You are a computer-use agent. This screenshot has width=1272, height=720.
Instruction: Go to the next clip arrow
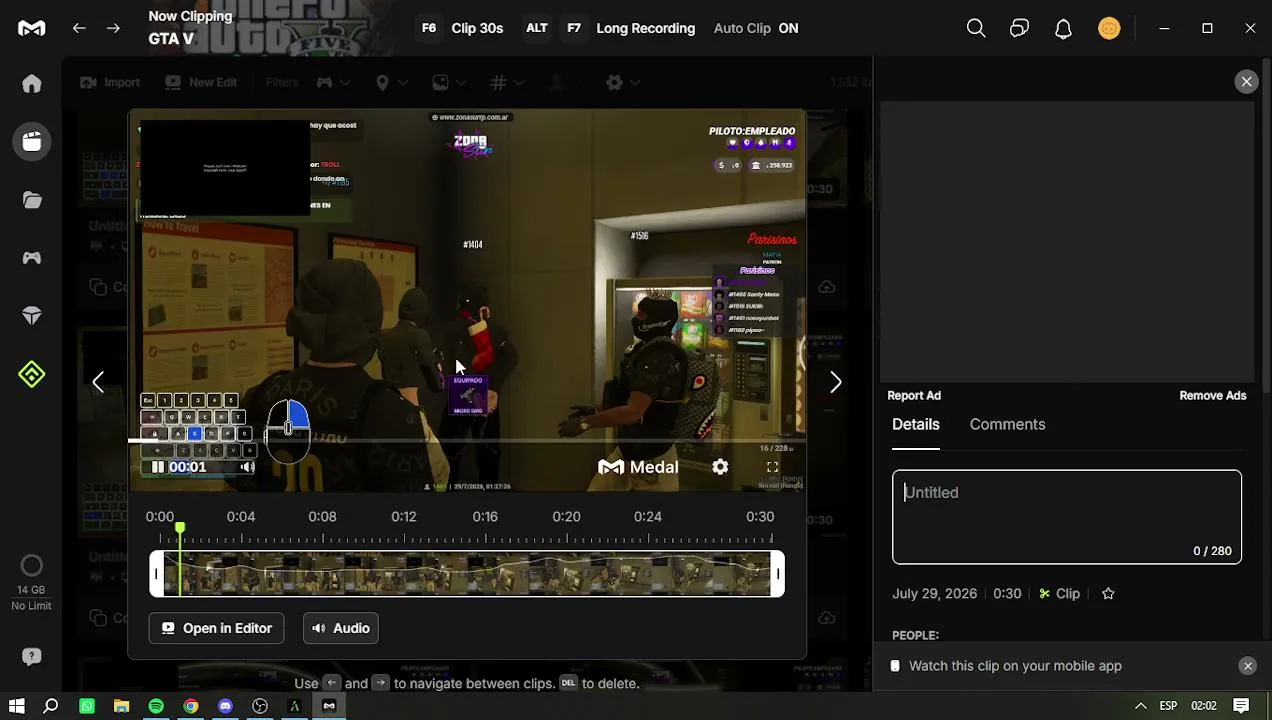click(836, 382)
